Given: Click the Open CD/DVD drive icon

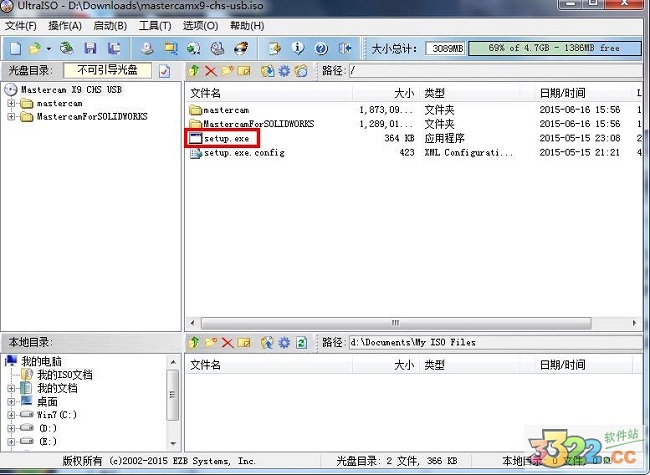Looking at the screenshot, I should pyautogui.click(x=66, y=48).
